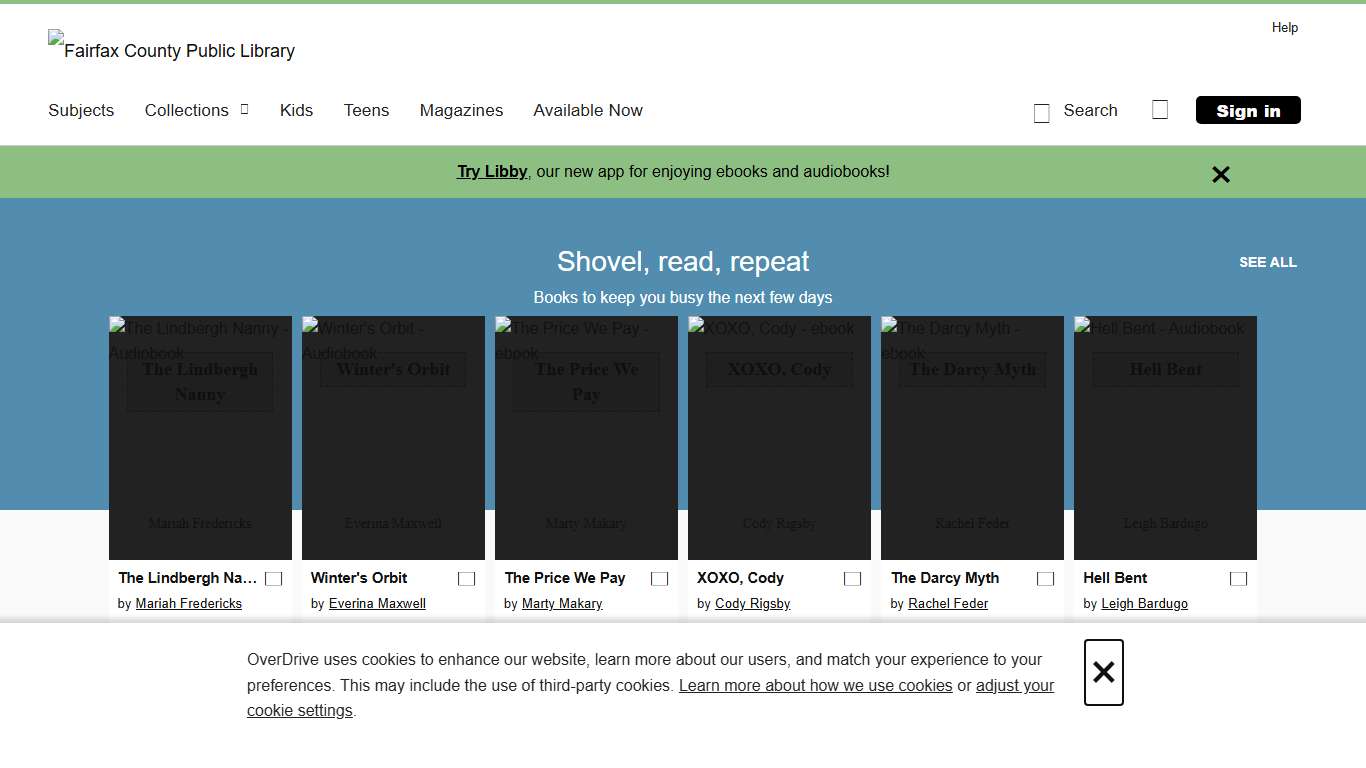Open the search magnifier icon in header
This screenshot has height=768, width=1366.
tap(1041, 112)
